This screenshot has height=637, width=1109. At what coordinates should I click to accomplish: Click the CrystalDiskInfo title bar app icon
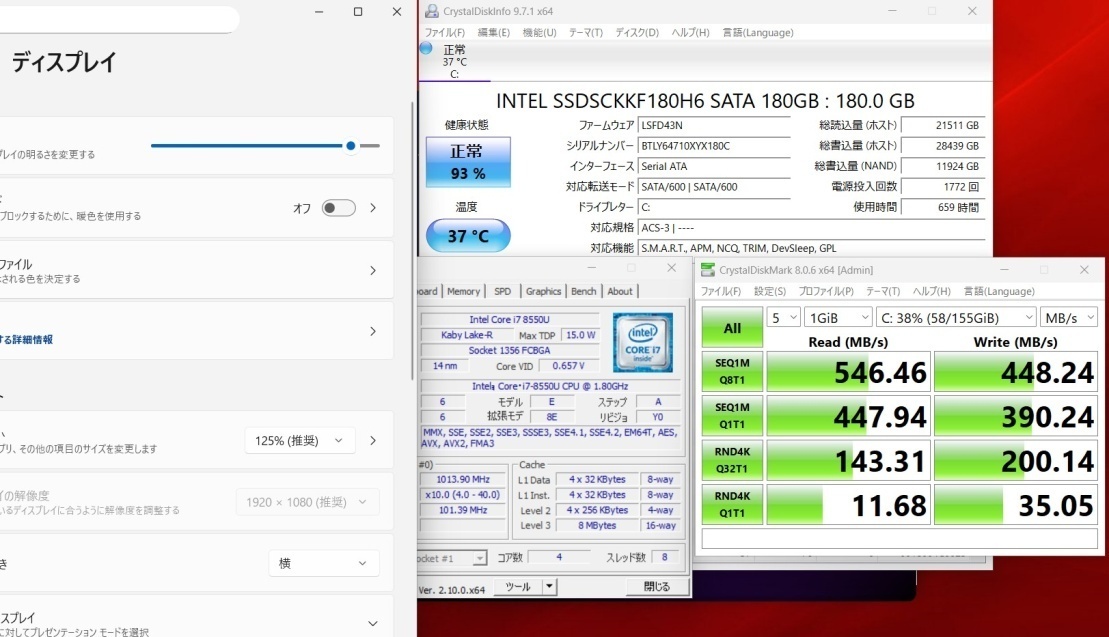431,11
